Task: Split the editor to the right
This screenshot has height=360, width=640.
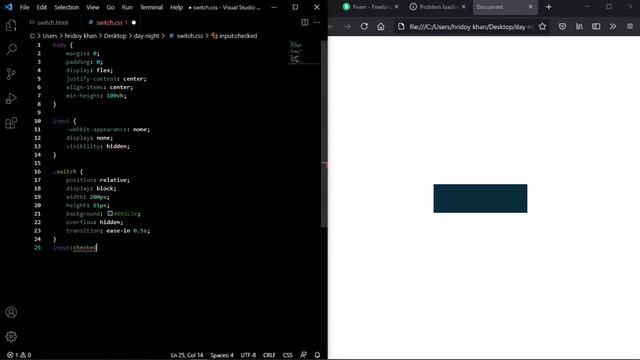Action: click(304, 22)
